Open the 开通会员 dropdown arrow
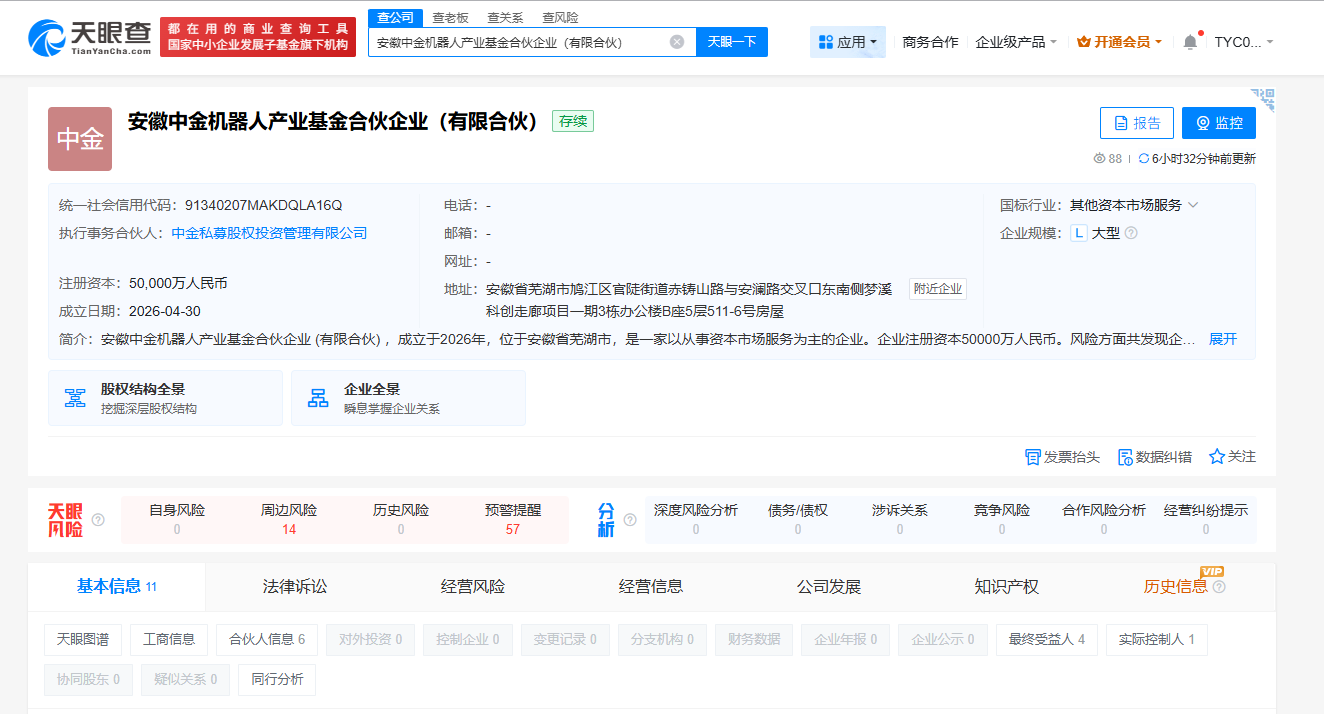 coord(1158,42)
